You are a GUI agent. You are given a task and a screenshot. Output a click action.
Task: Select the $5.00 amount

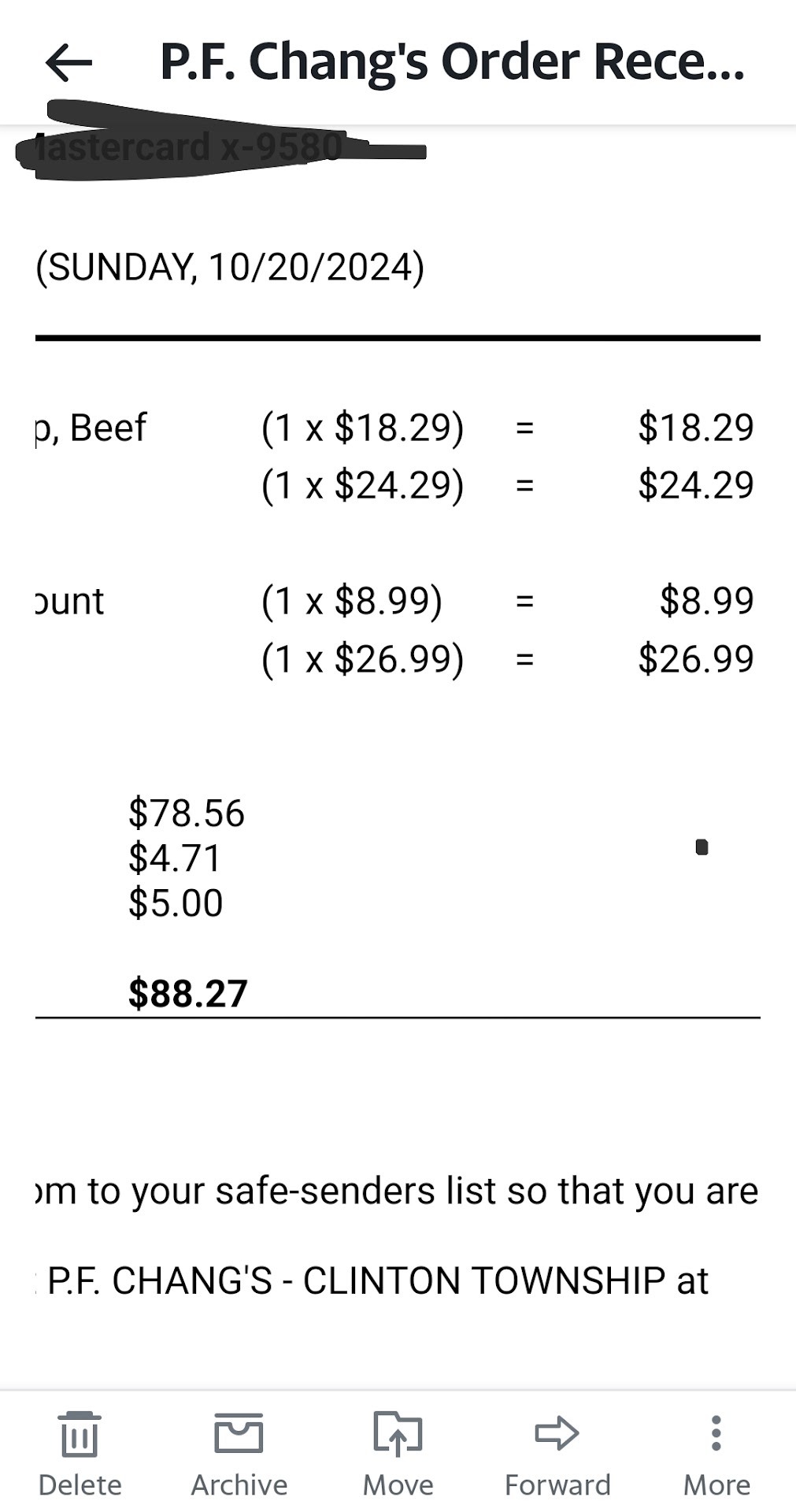click(176, 902)
